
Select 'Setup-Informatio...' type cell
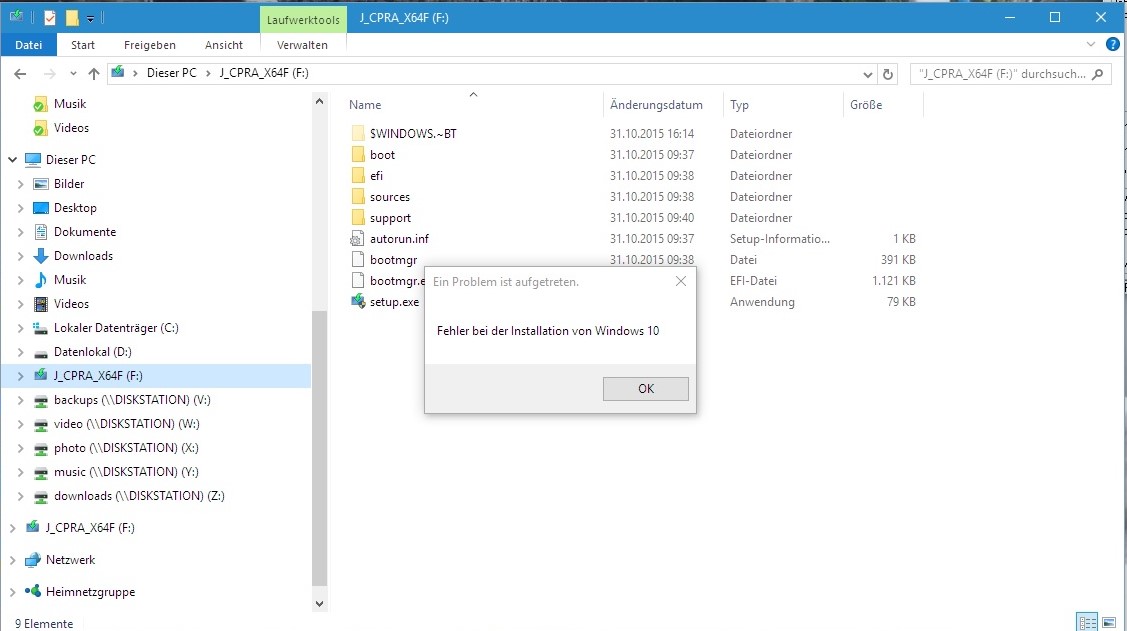tap(780, 239)
